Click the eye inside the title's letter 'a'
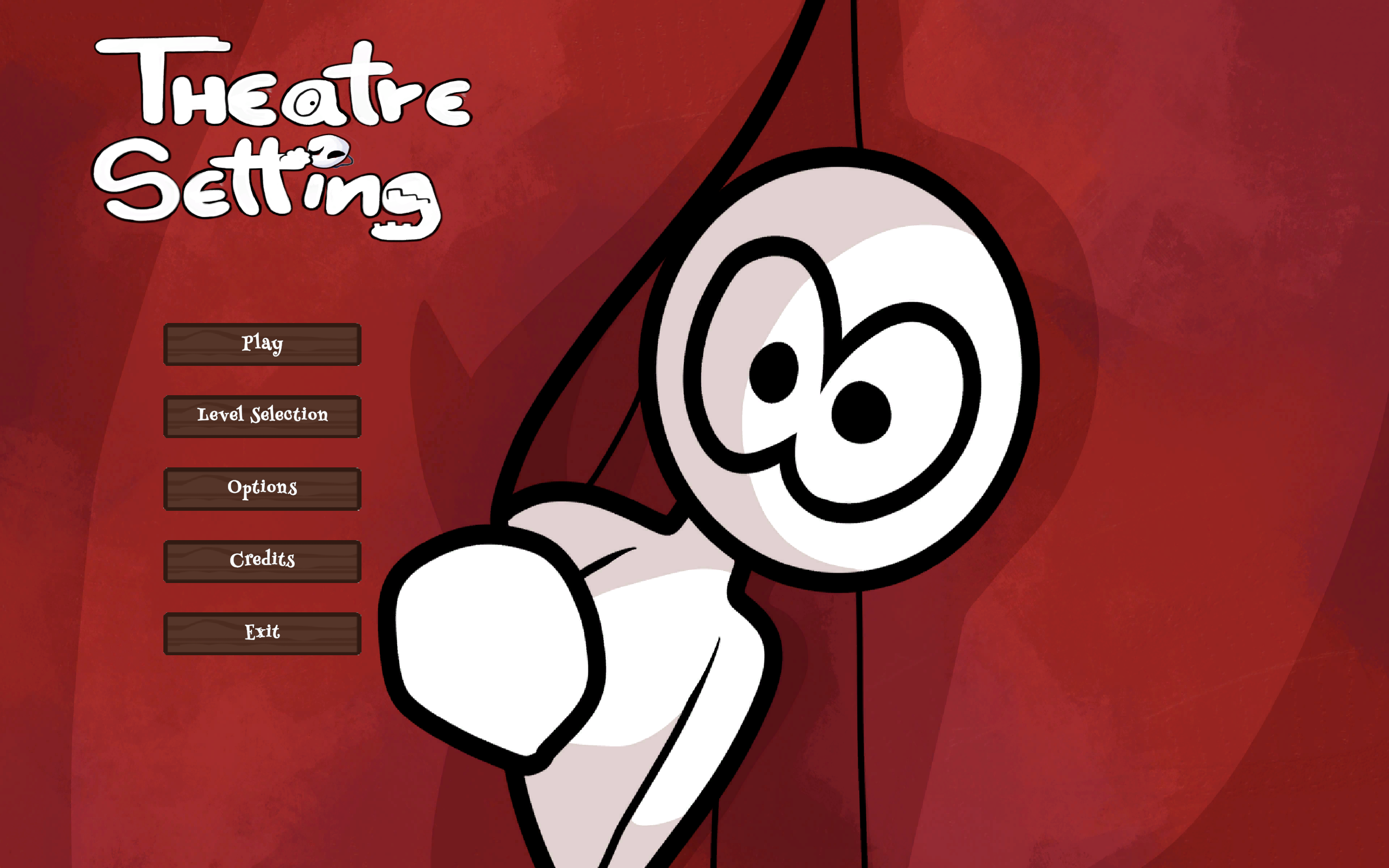1389x868 pixels. (311, 104)
